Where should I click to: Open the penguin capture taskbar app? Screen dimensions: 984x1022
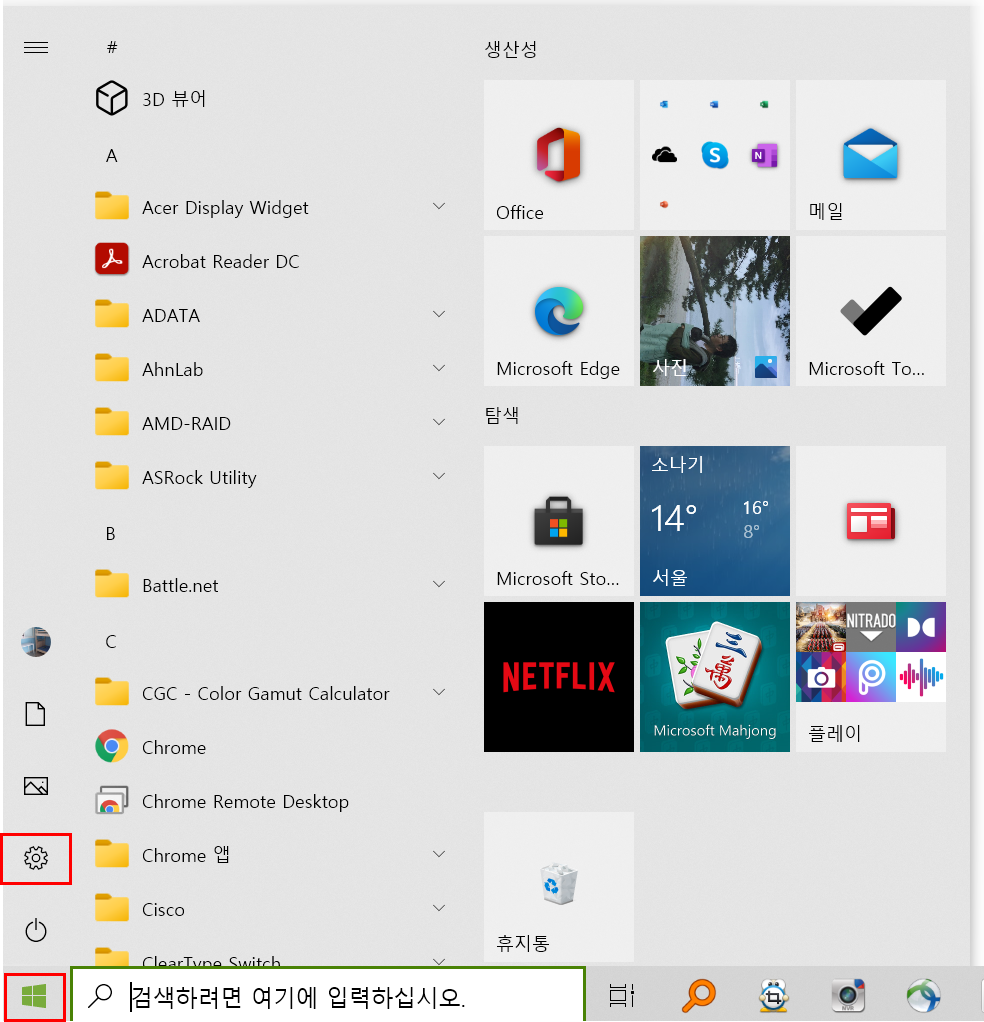774,996
